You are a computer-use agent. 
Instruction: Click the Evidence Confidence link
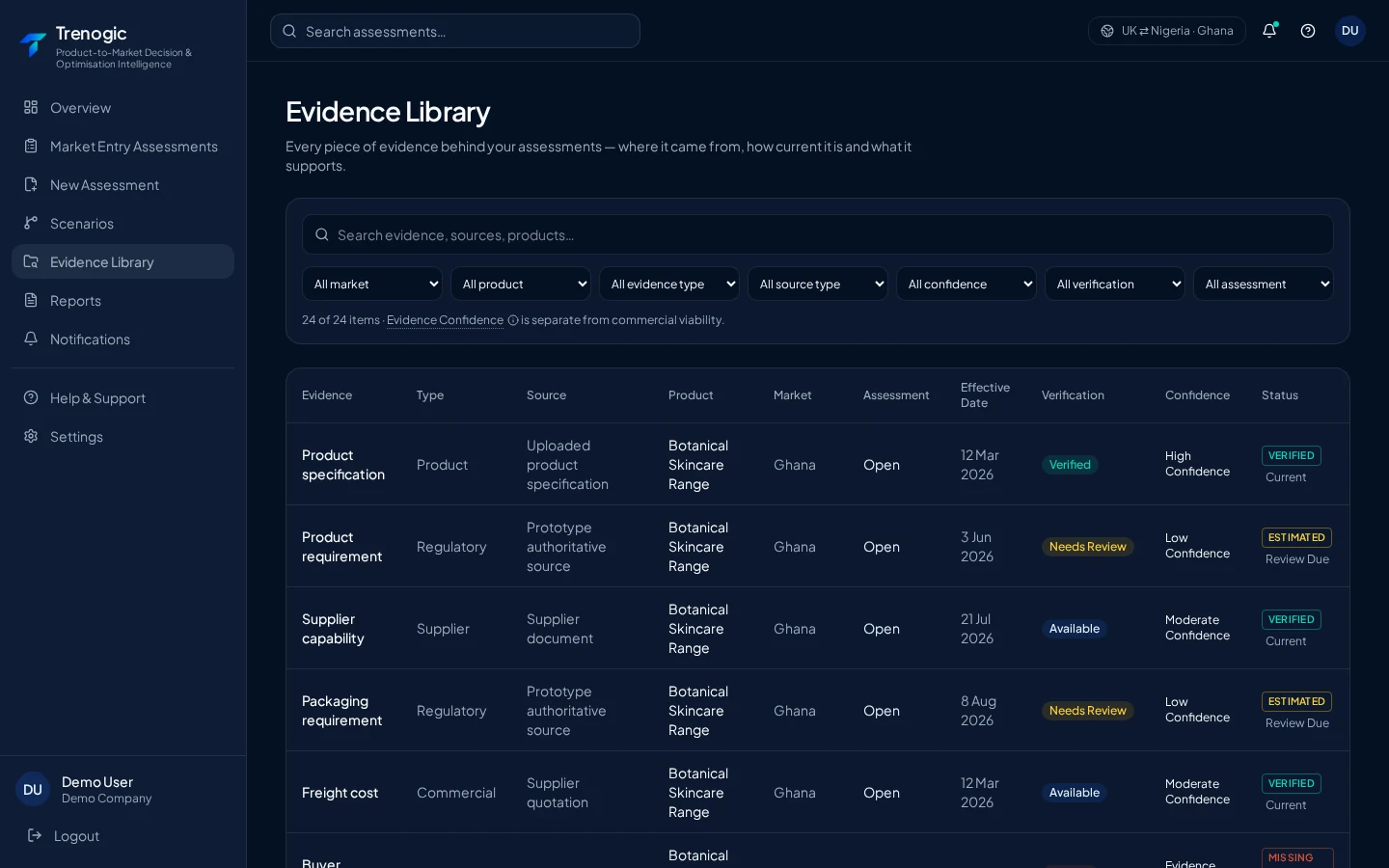tap(445, 320)
